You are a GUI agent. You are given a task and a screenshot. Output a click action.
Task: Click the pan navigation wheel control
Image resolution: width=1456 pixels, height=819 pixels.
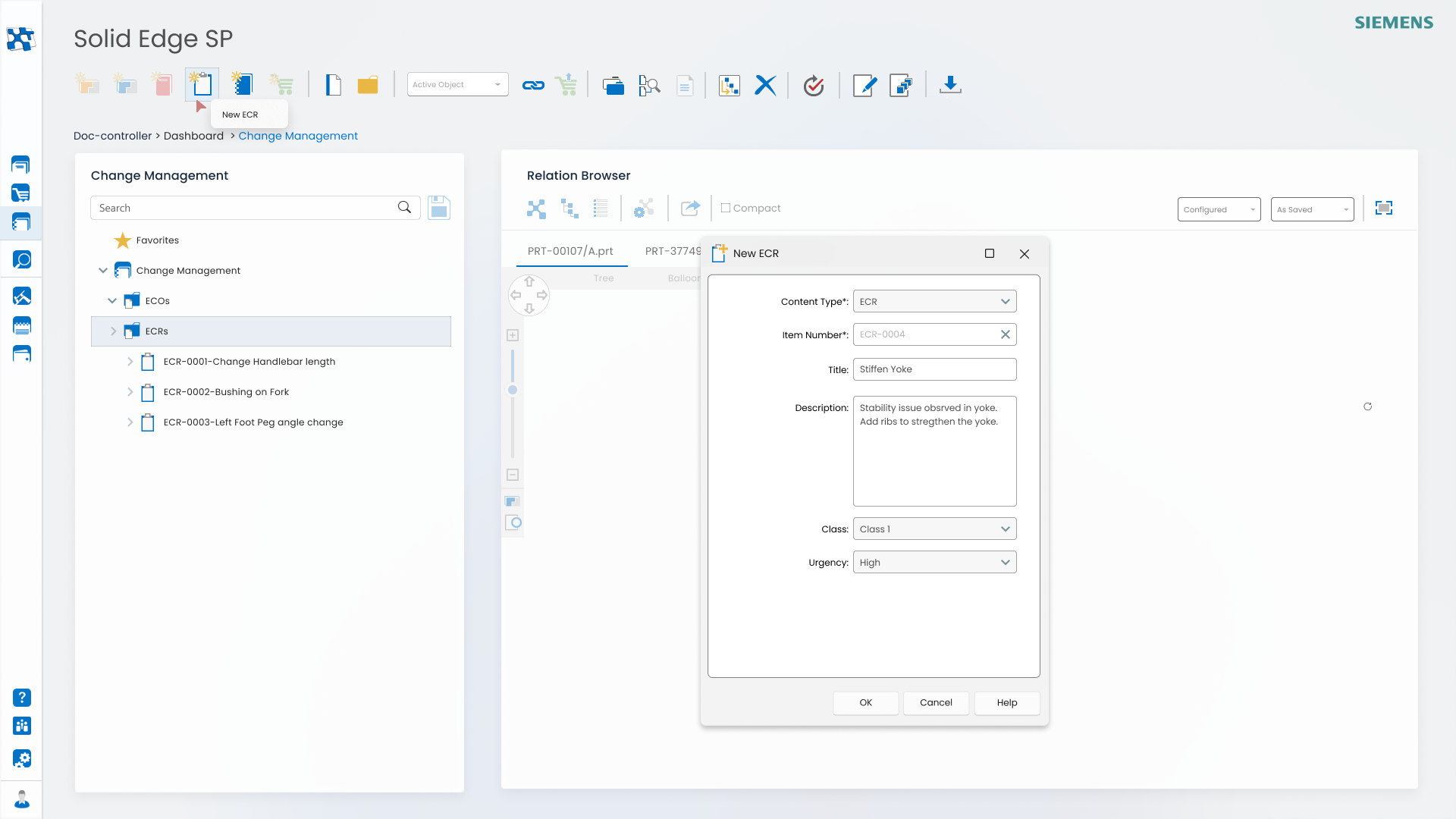529,295
